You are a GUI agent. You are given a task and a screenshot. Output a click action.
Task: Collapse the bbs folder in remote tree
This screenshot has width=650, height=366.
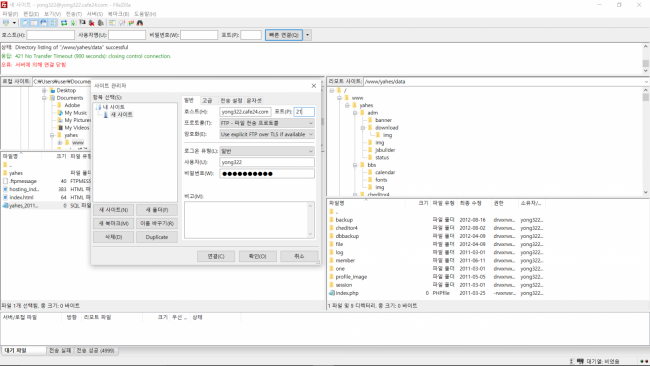click(355, 165)
